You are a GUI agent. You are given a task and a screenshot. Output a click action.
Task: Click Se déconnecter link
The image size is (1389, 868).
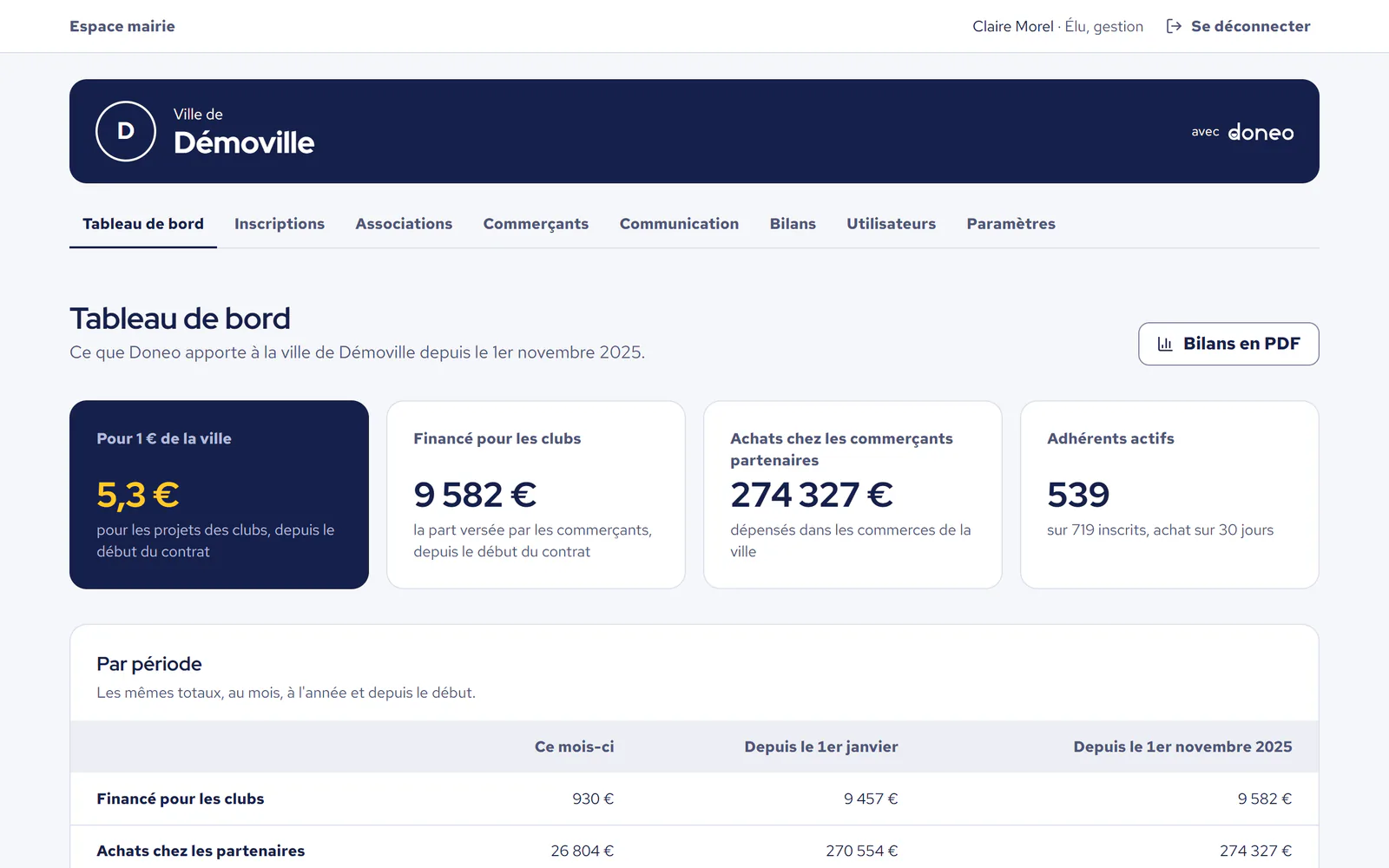[x=1239, y=26]
